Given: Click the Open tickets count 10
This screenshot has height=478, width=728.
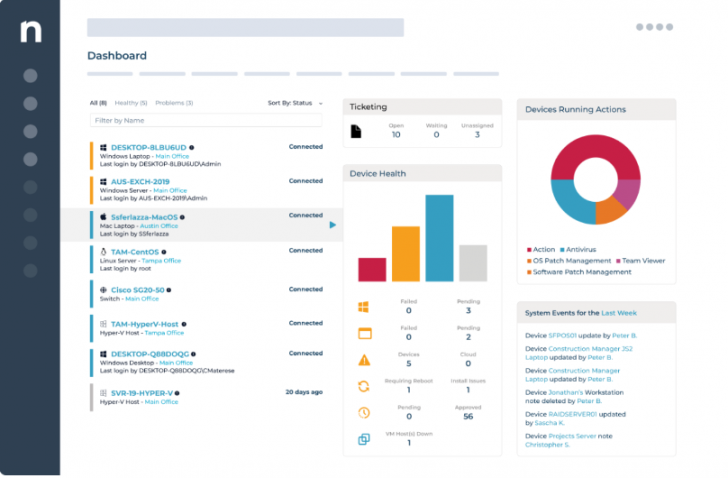Looking at the screenshot, I should [396, 135].
